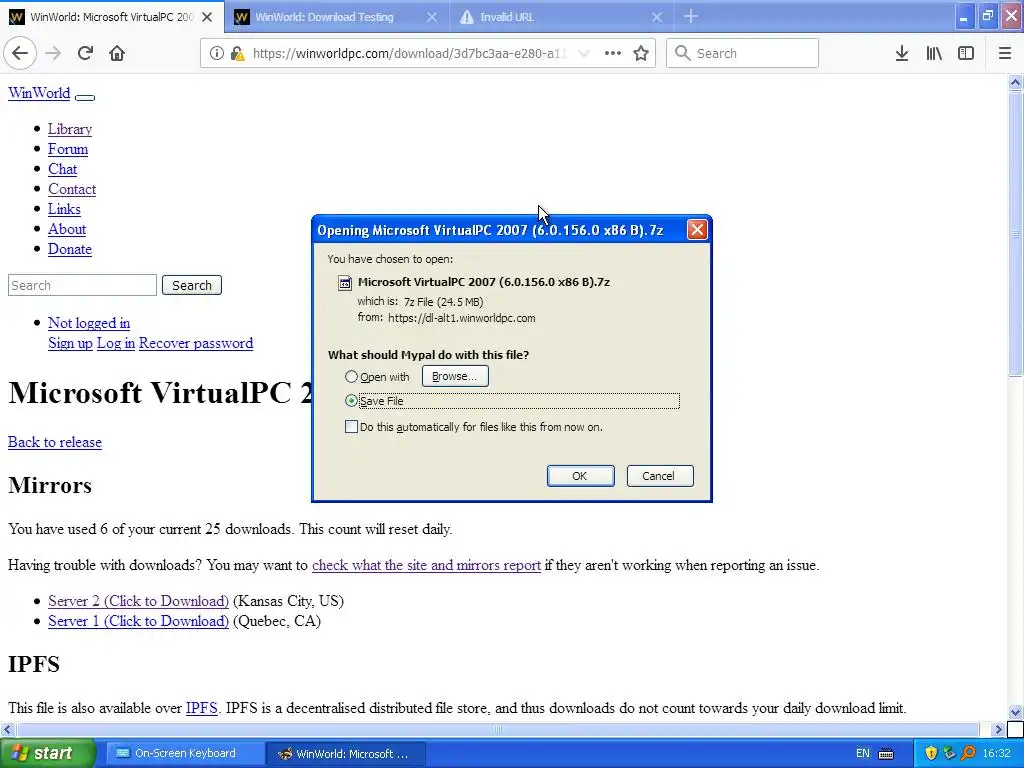Image resolution: width=1024 pixels, height=768 pixels.
Task: Open the IPFS link
Action: (x=202, y=708)
